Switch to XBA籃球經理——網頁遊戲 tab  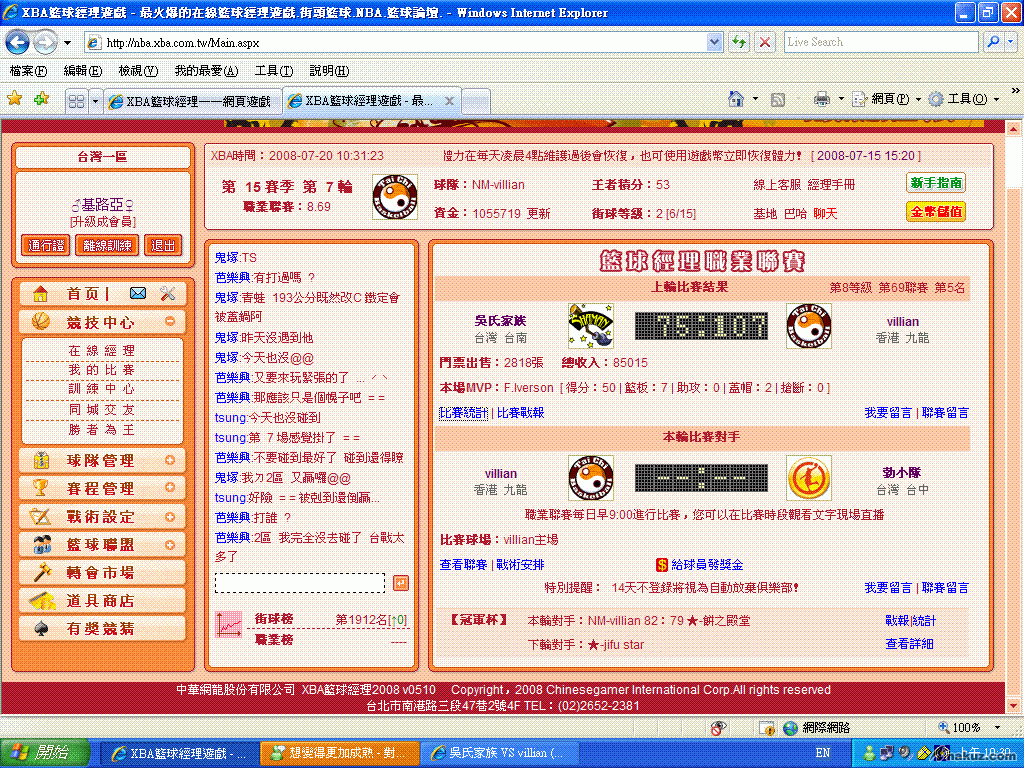[x=193, y=101]
